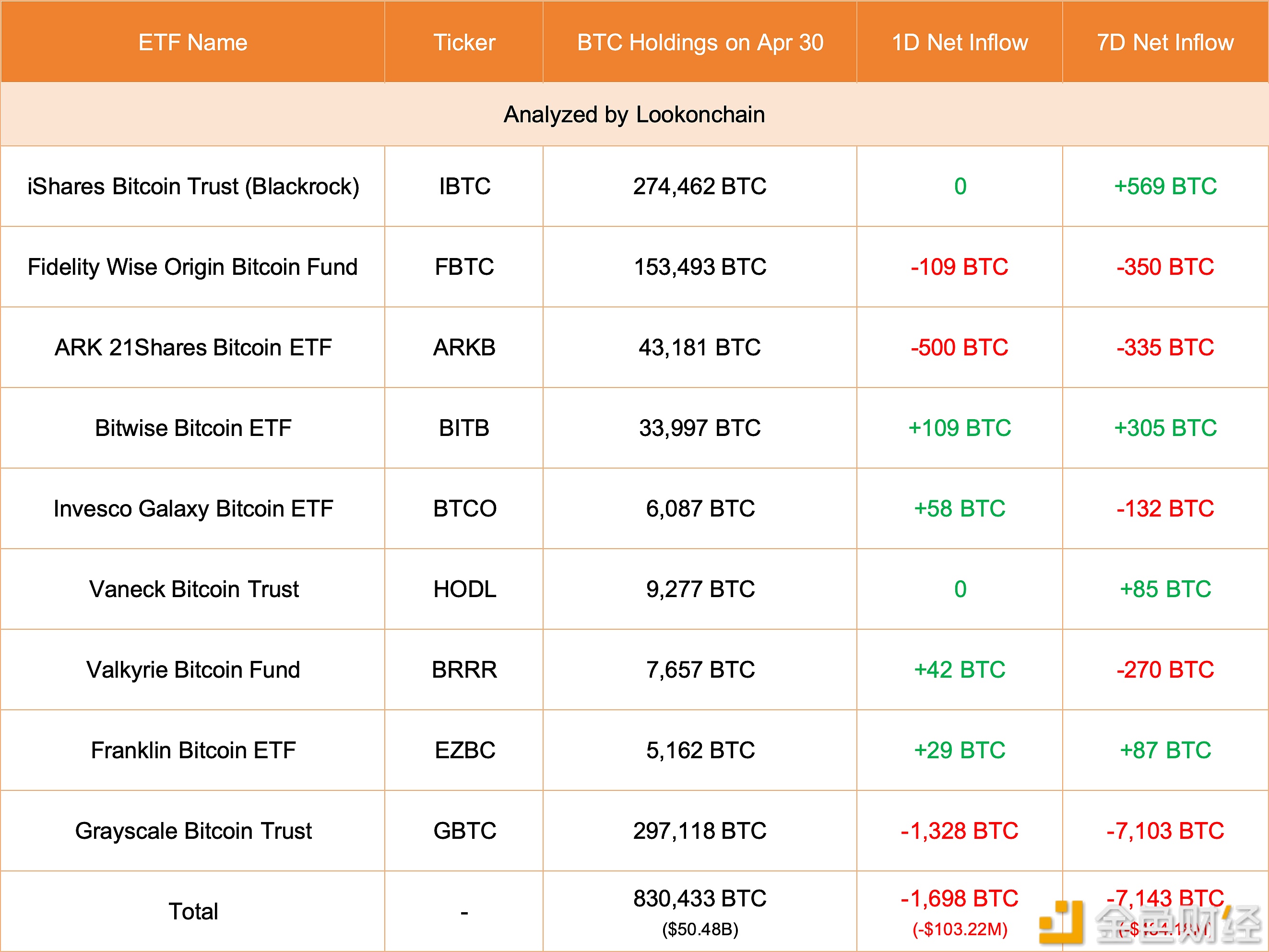
Task: Select the Valkyrie -270 BTC weekly value
Action: 1165,670
